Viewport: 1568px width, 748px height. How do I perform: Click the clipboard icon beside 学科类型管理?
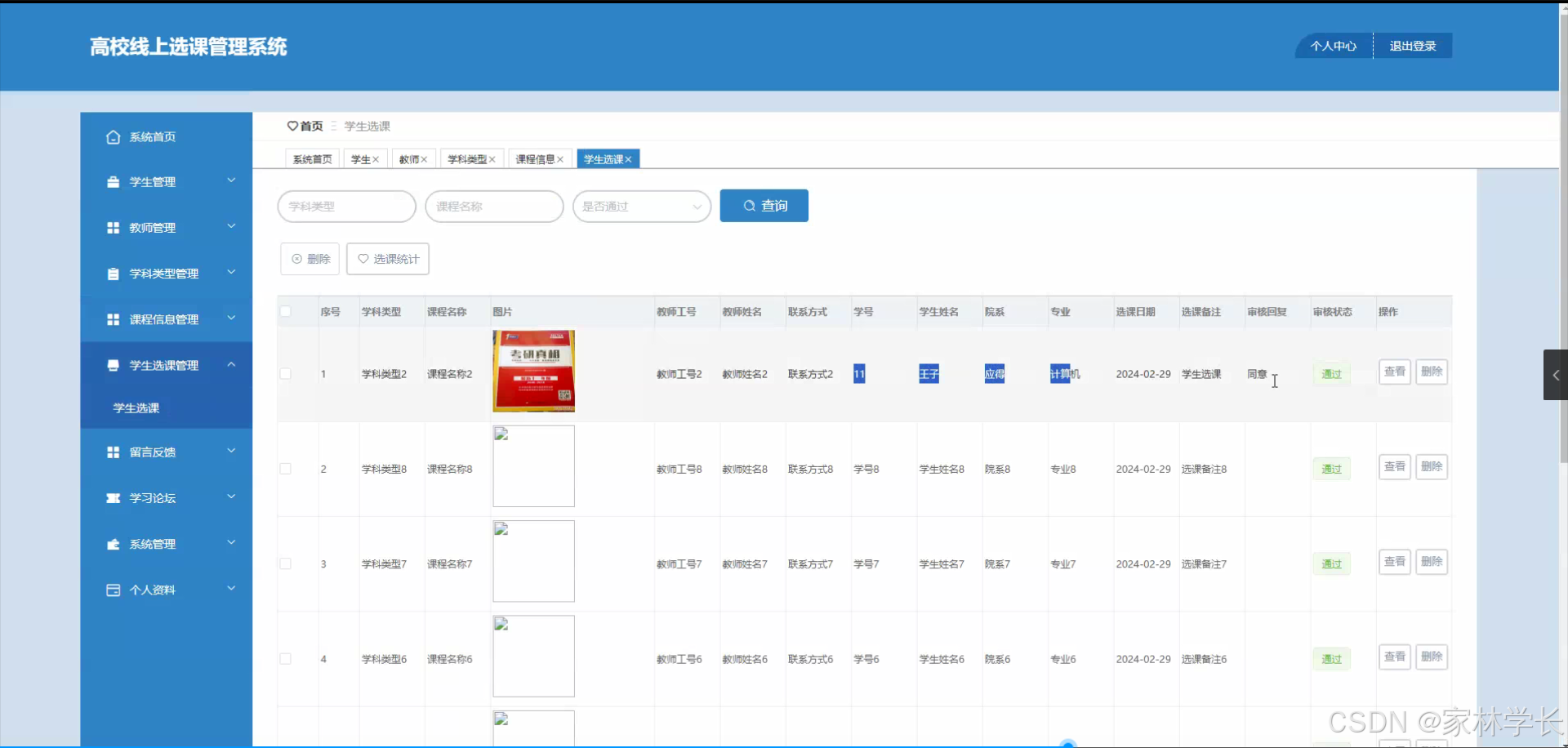tap(113, 274)
